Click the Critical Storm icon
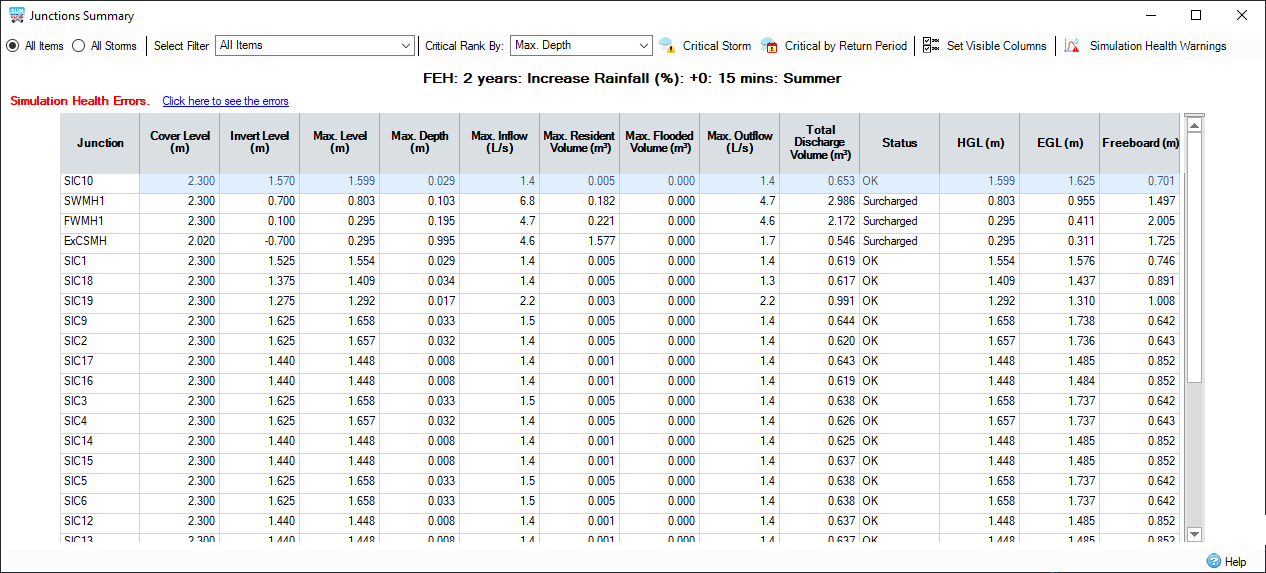The image size is (1266, 573). (x=667, y=45)
